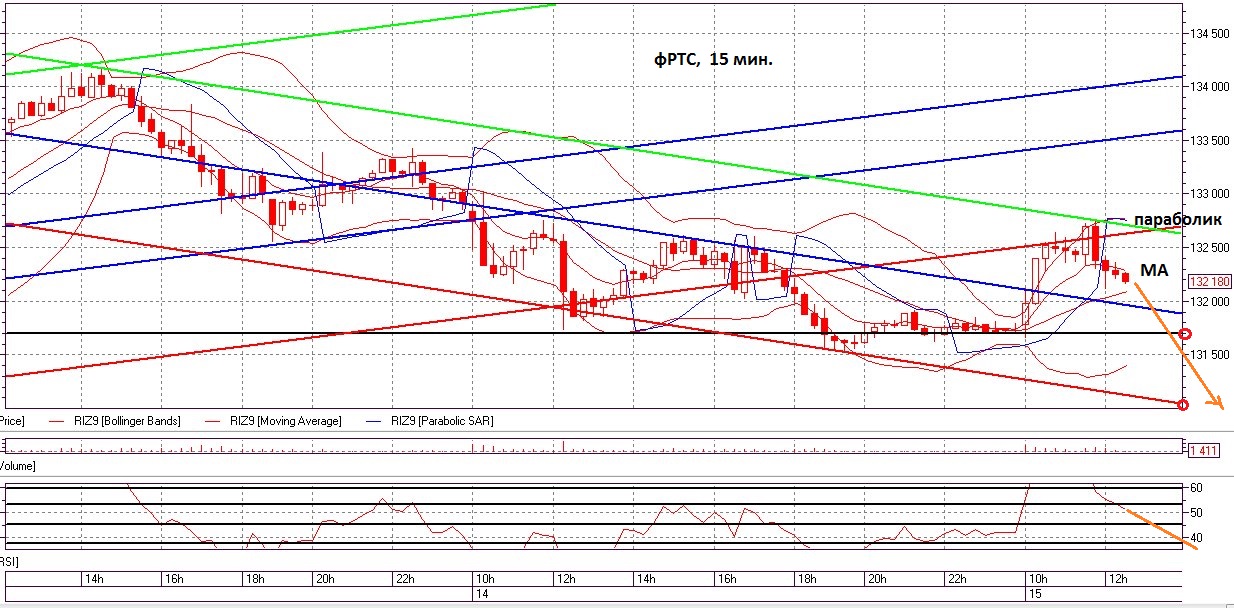Click the '134 500' price axis label
Viewport: 1234px width, 608px height.
(1211, 34)
